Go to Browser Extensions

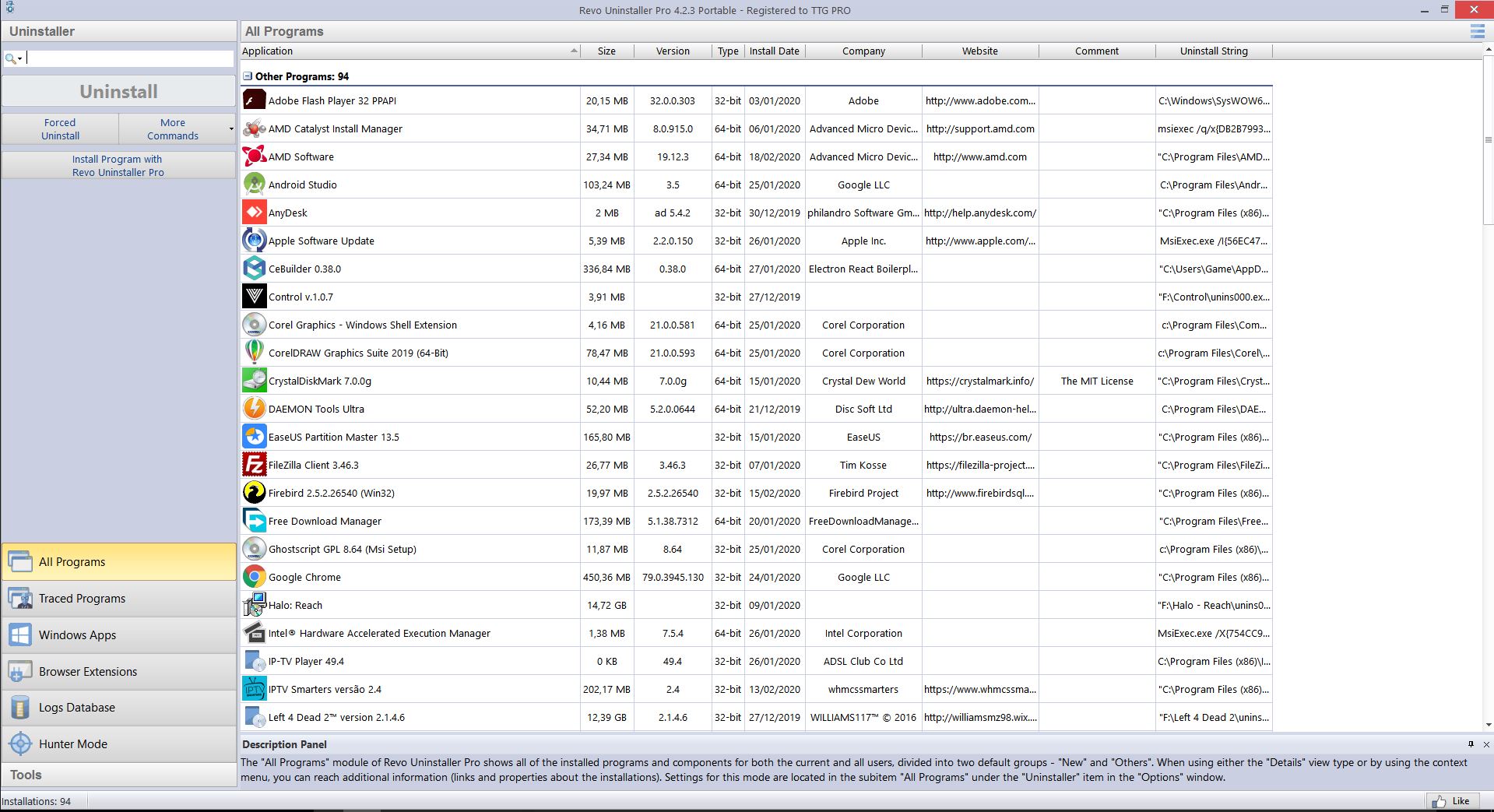pos(119,671)
